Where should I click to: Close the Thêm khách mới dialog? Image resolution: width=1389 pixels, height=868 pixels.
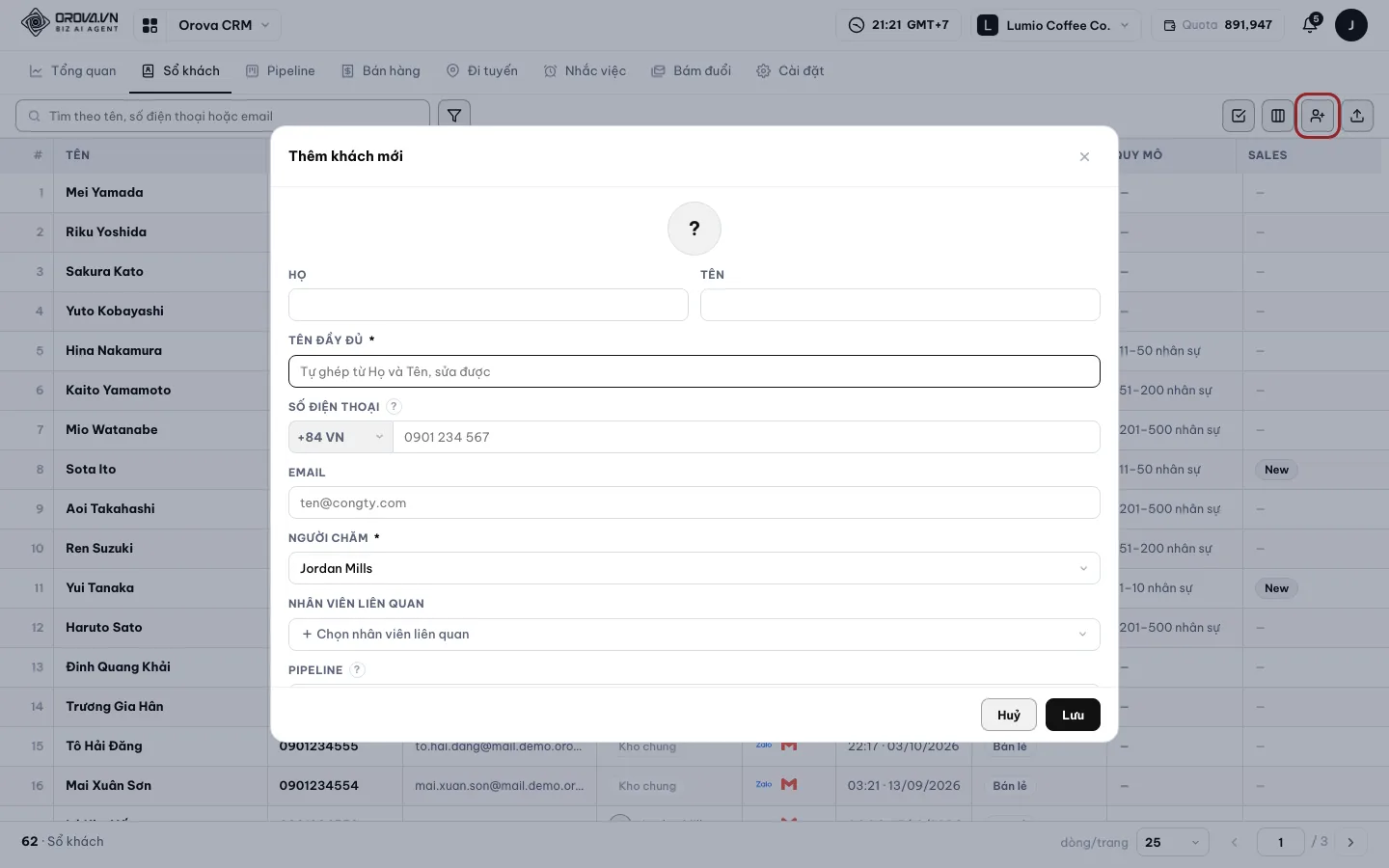(x=1084, y=156)
